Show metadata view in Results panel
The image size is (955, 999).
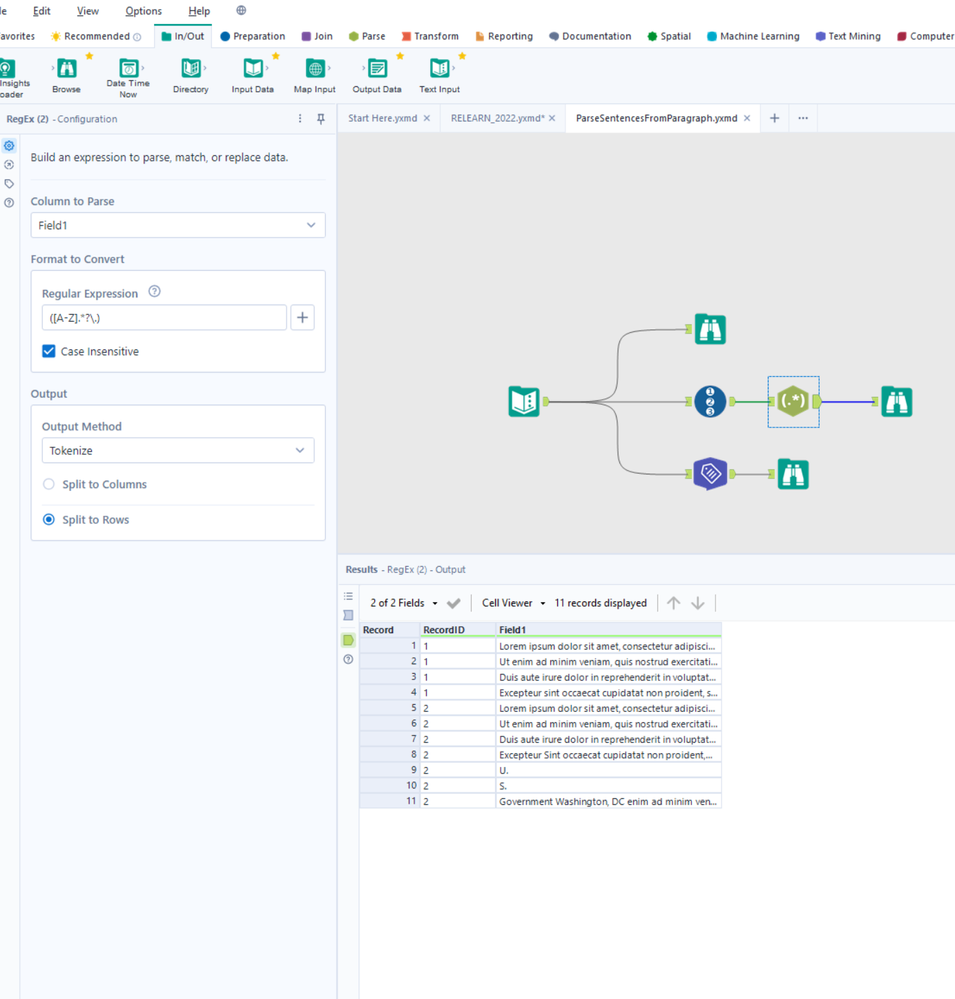point(348,615)
